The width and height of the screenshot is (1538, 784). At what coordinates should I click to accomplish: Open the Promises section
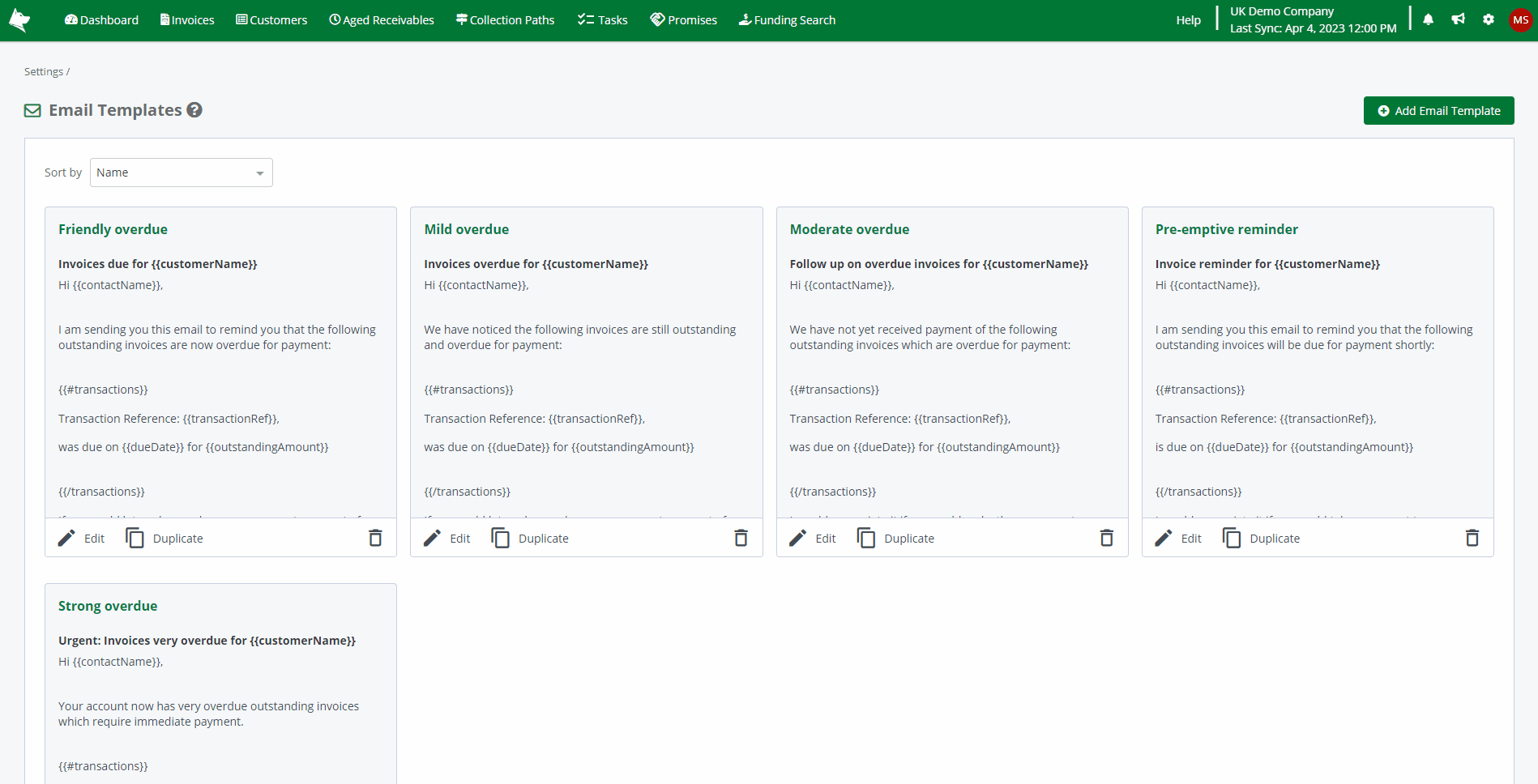coord(683,19)
